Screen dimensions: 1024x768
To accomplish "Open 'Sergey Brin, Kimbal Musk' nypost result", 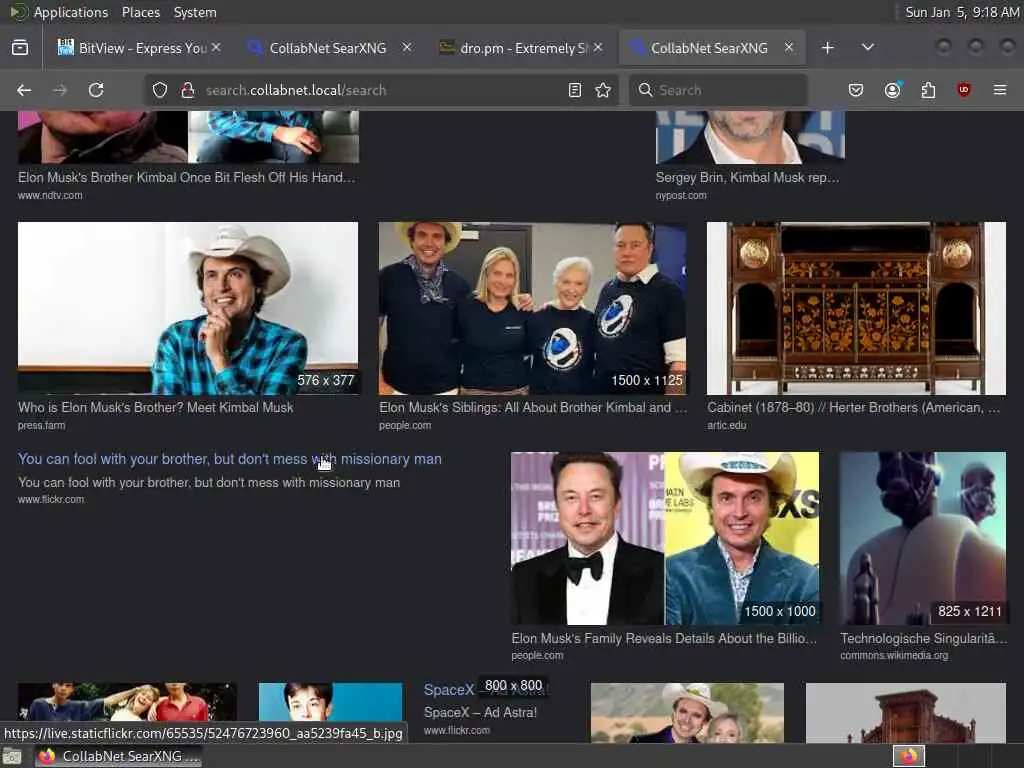I will point(747,177).
